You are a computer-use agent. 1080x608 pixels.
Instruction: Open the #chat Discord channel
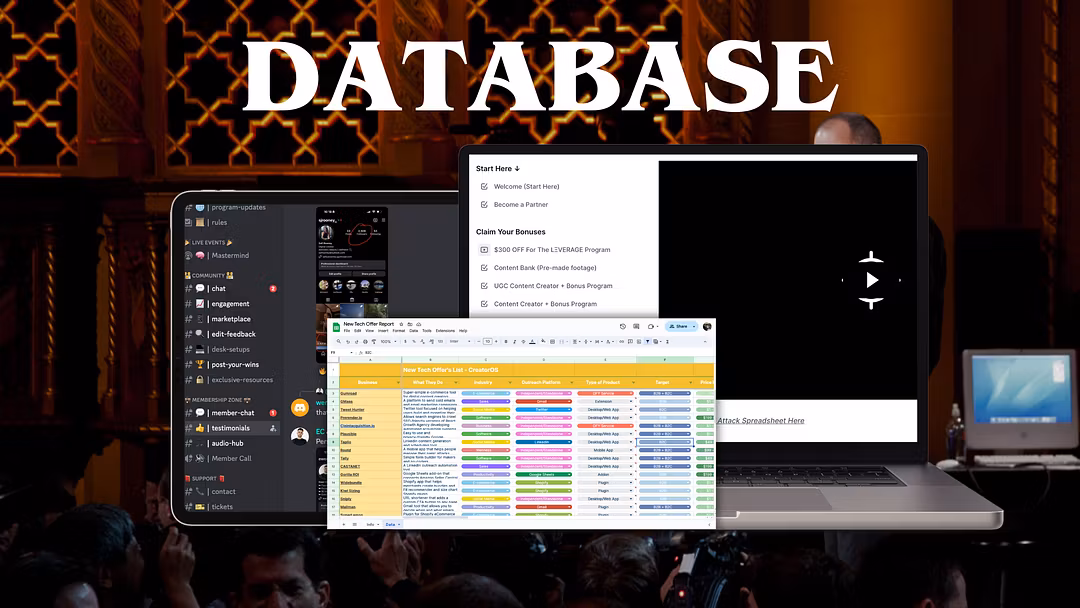(x=219, y=288)
